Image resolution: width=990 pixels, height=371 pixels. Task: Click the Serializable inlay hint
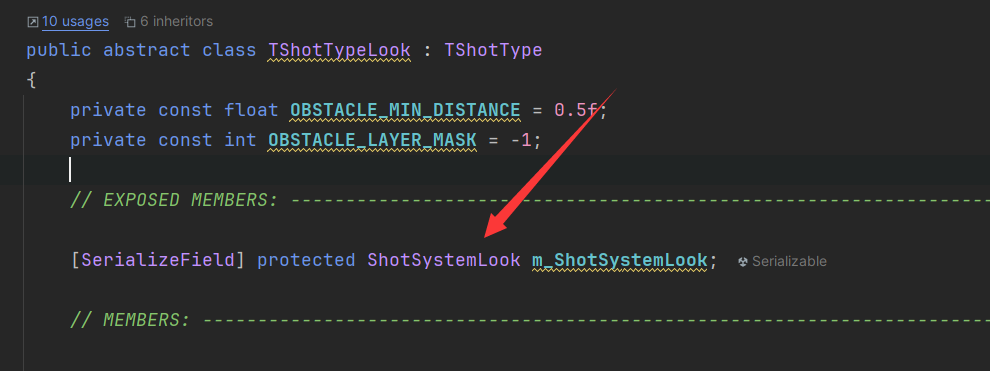[789, 261]
